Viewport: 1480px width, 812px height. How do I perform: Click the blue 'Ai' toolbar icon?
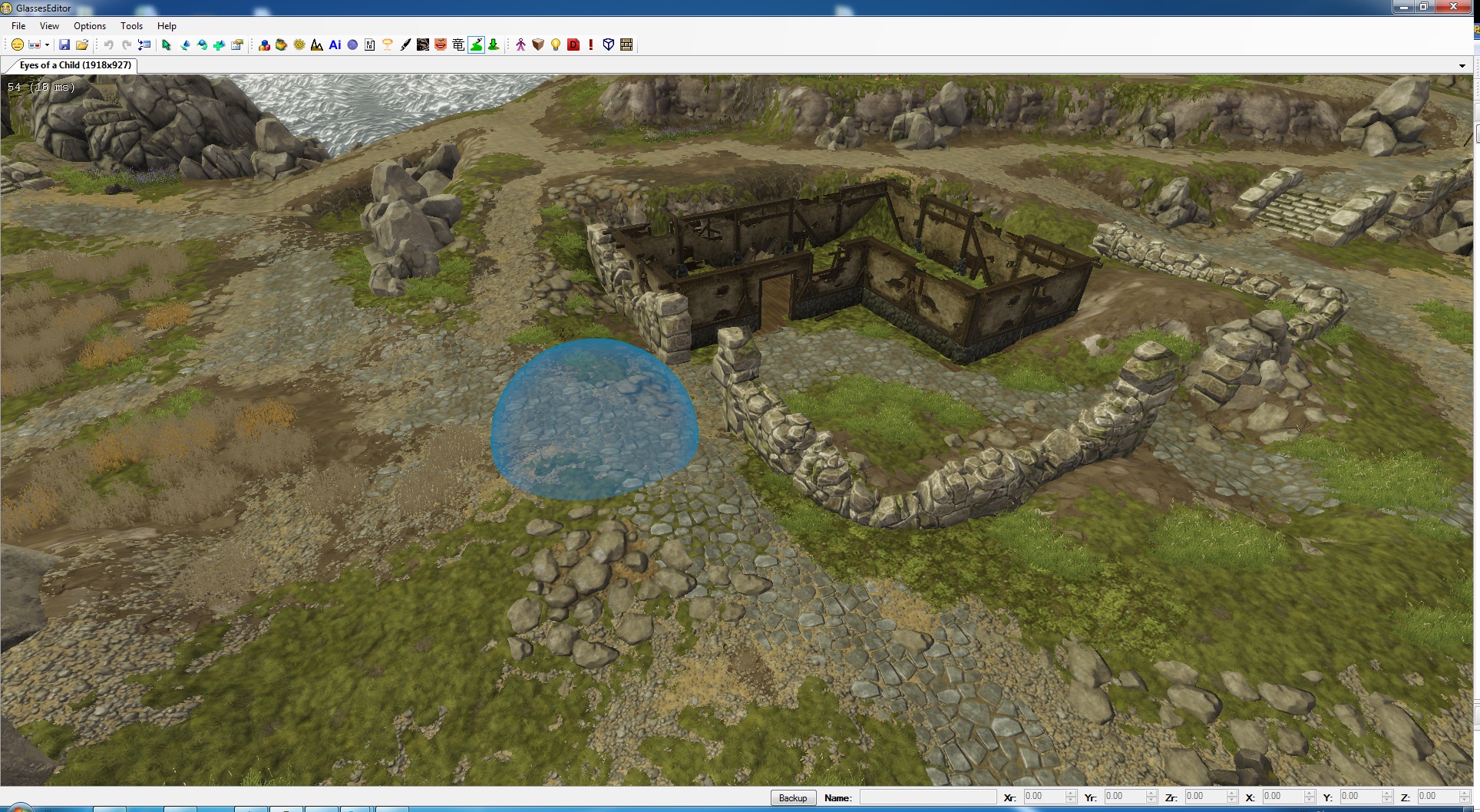(335, 45)
